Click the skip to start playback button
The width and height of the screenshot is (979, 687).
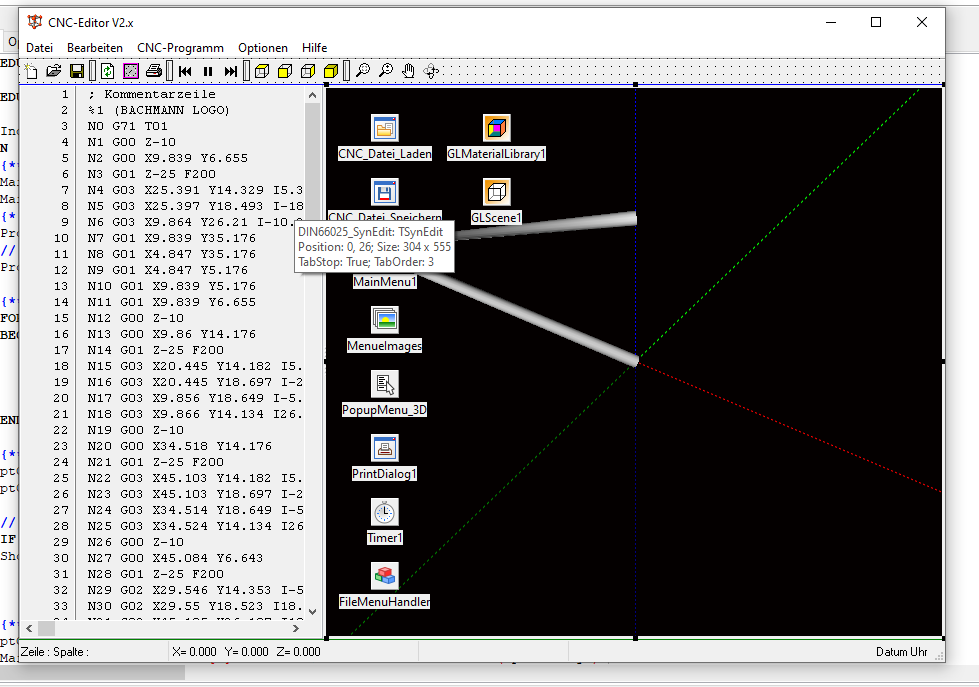[185, 71]
